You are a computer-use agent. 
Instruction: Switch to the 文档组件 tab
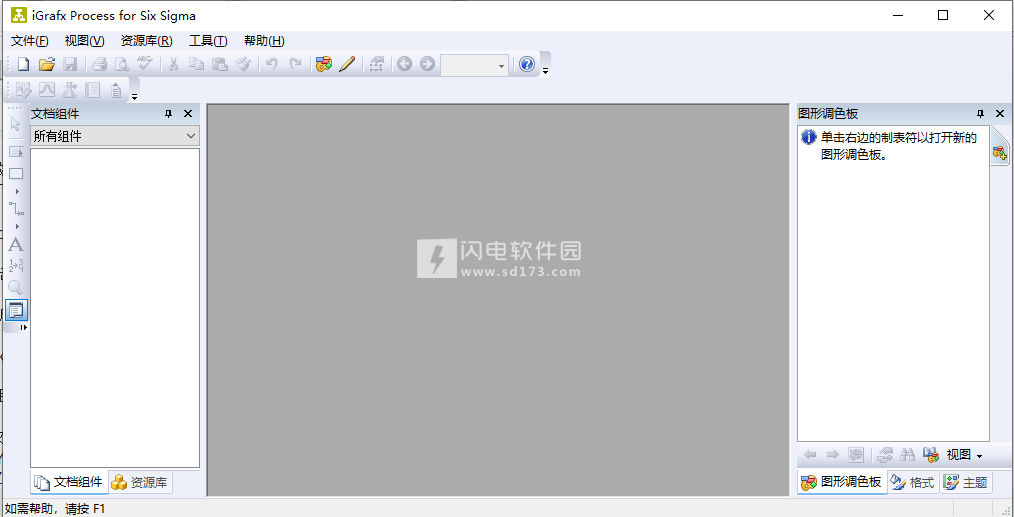tap(69, 482)
